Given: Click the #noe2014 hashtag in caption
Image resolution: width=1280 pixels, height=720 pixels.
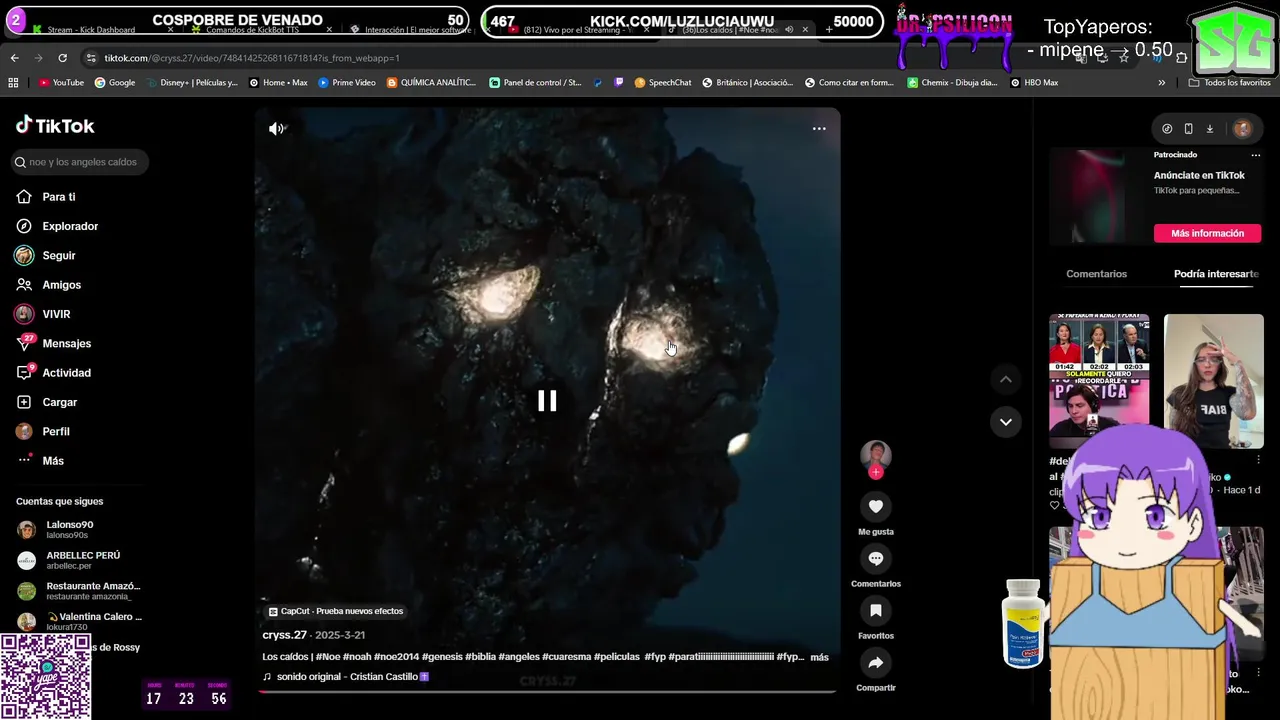Looking at the screenshot, I should 396,657.
